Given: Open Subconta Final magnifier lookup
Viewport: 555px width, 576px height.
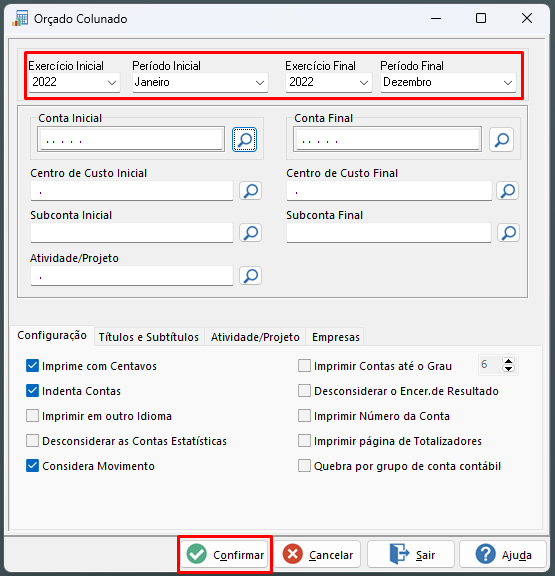Looking at the screenshot, I should [x=508, y=233].
